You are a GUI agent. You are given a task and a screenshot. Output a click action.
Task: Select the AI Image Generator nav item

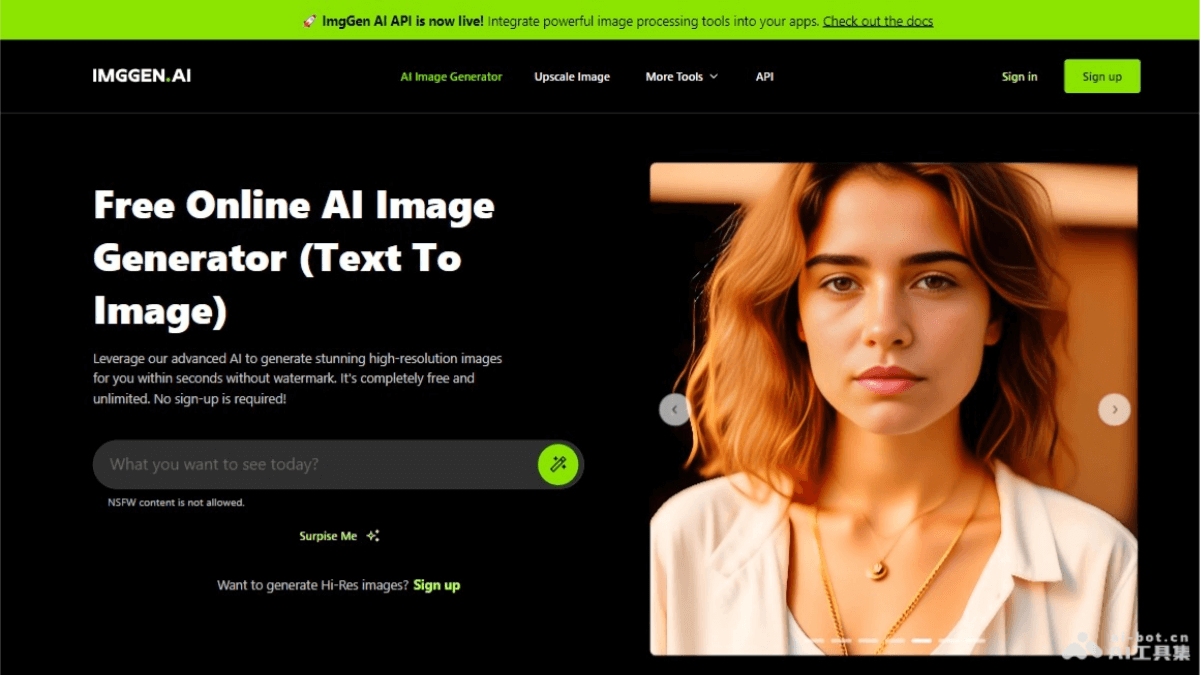coord(451,75)
